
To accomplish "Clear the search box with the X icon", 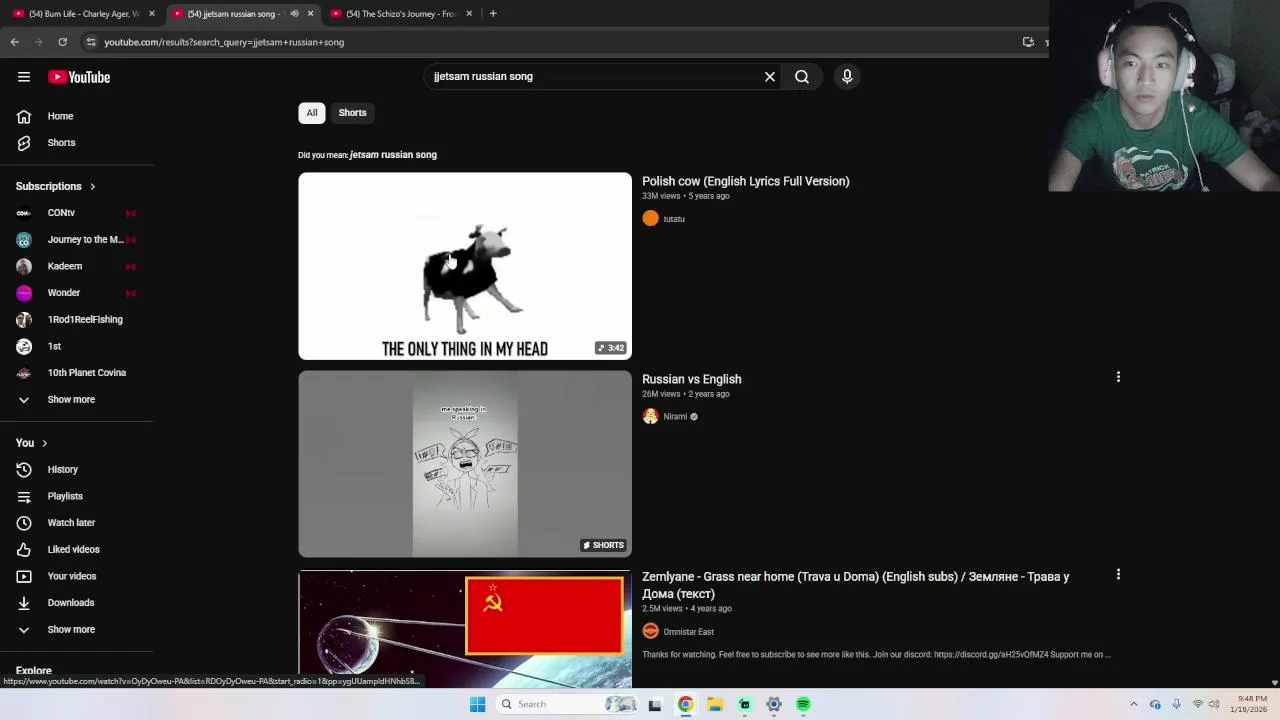I will [x=770, y=77].
